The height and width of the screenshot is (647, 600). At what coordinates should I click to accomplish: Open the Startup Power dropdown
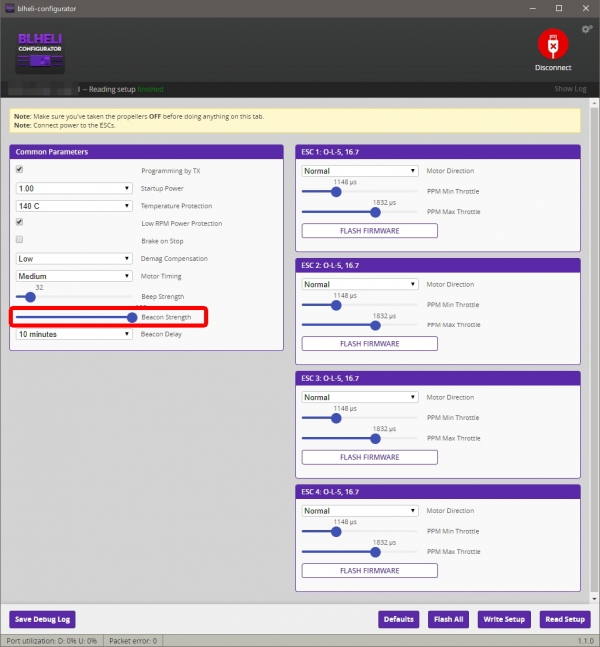click(x=74, y=188)
